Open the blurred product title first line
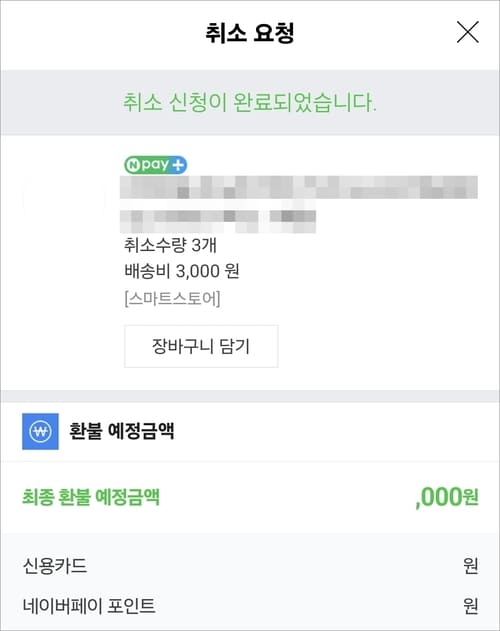The image size is (500, 631). tap(299, 187)
